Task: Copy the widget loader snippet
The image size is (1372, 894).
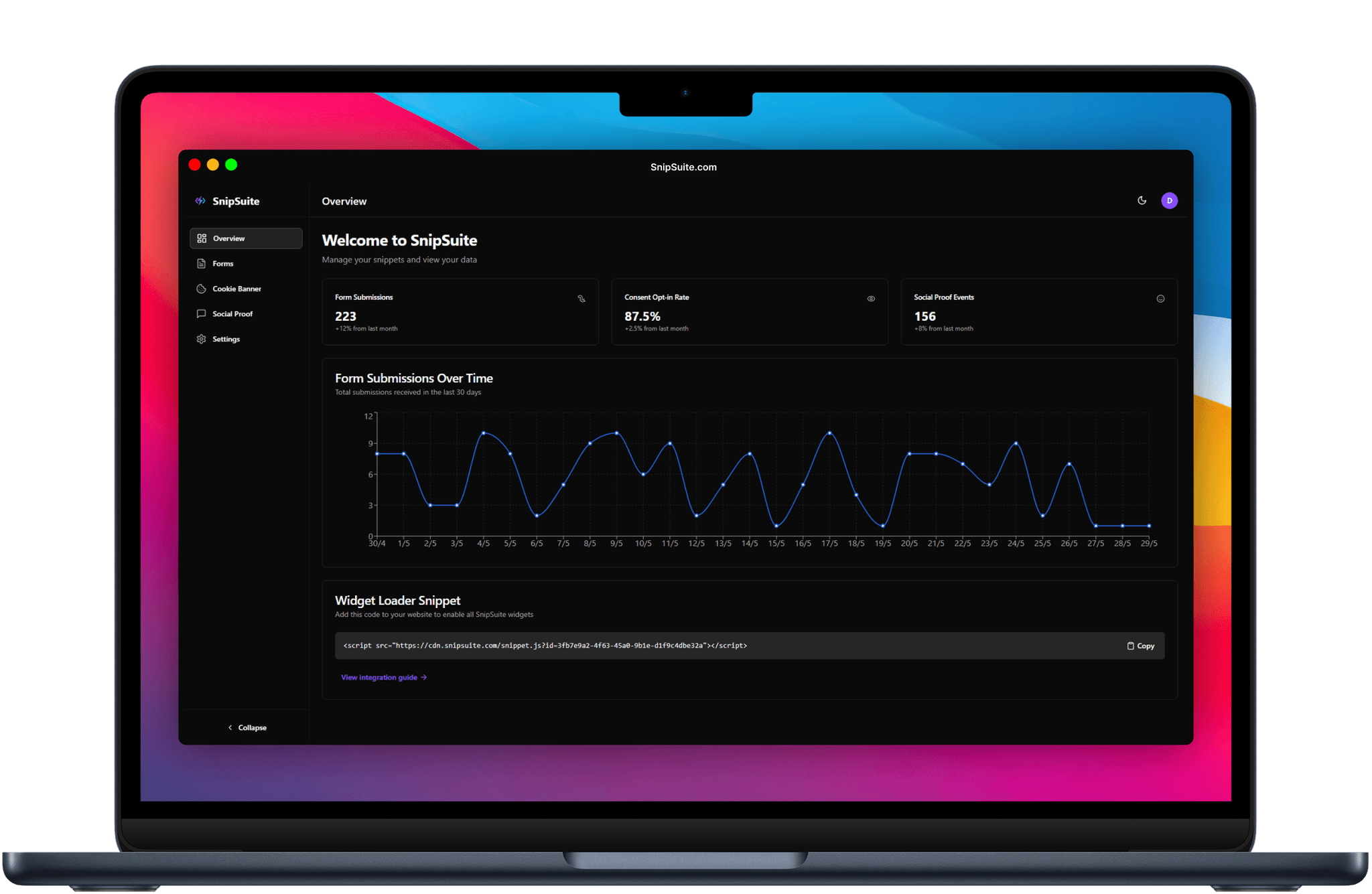Action: [x=1141, y=646]
